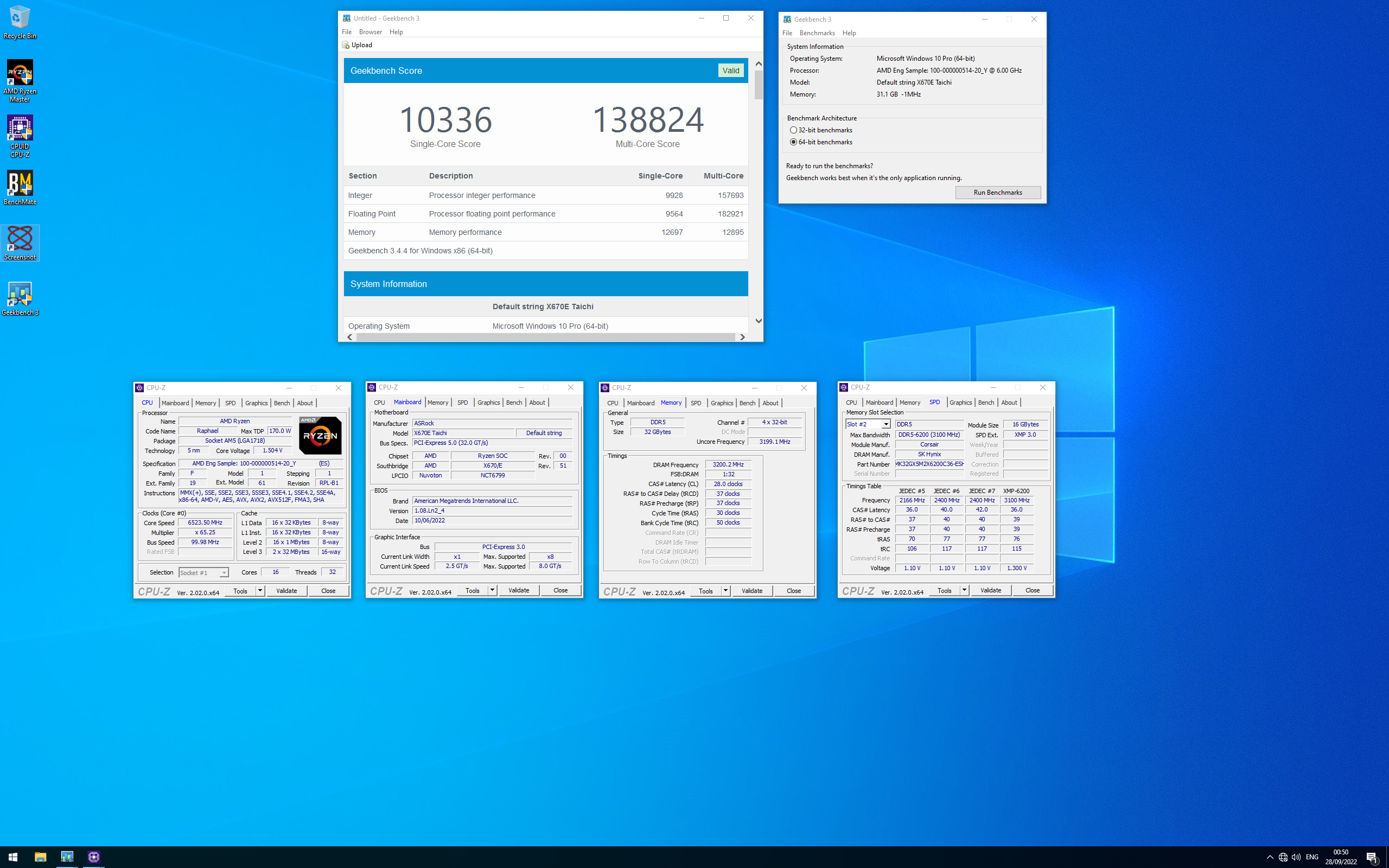1389x868 pixels.
Task: Show hidden system tray icons
Action: click(1270, 857)
